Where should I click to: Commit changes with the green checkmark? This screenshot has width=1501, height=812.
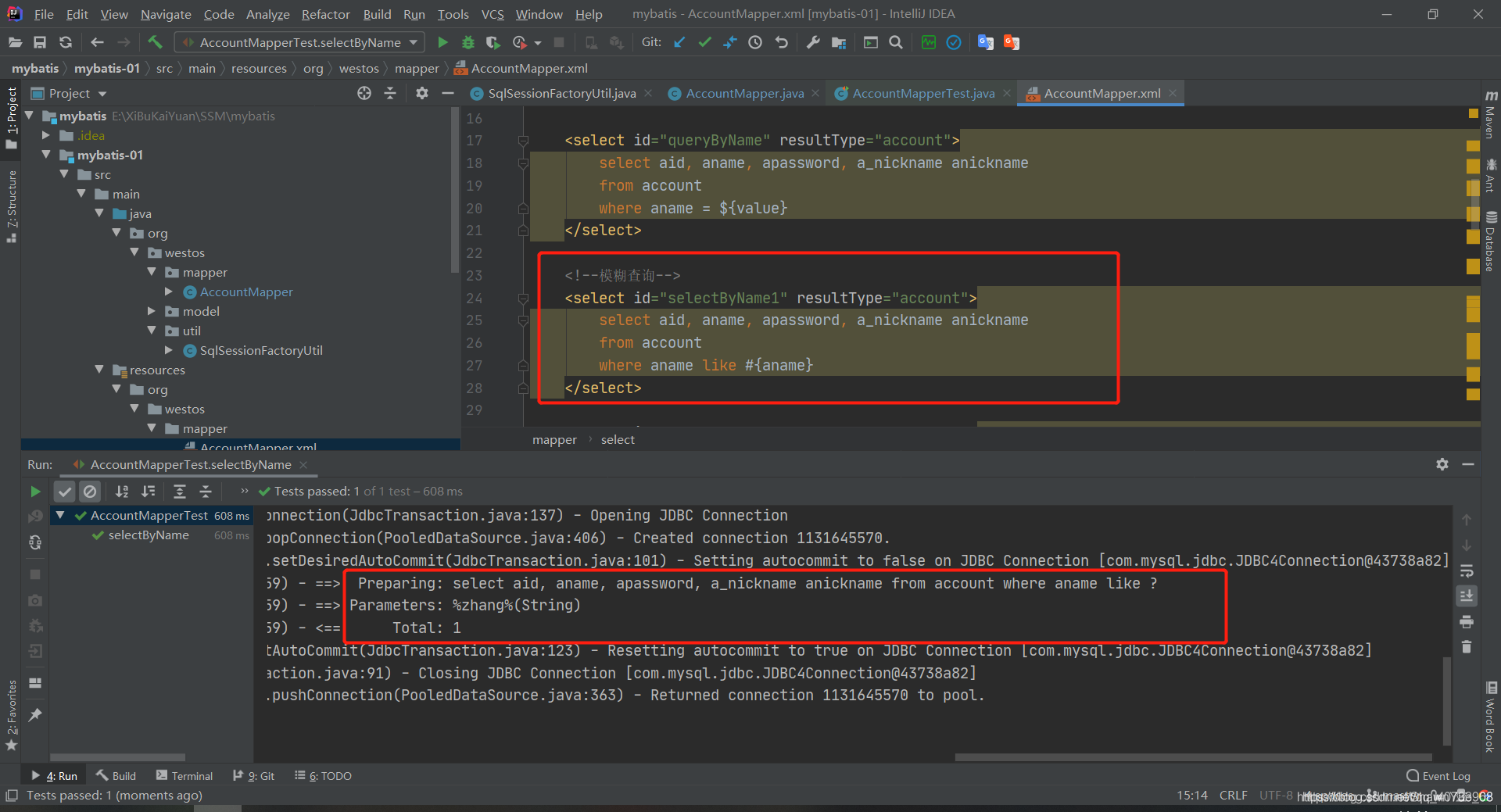(704, 42)
